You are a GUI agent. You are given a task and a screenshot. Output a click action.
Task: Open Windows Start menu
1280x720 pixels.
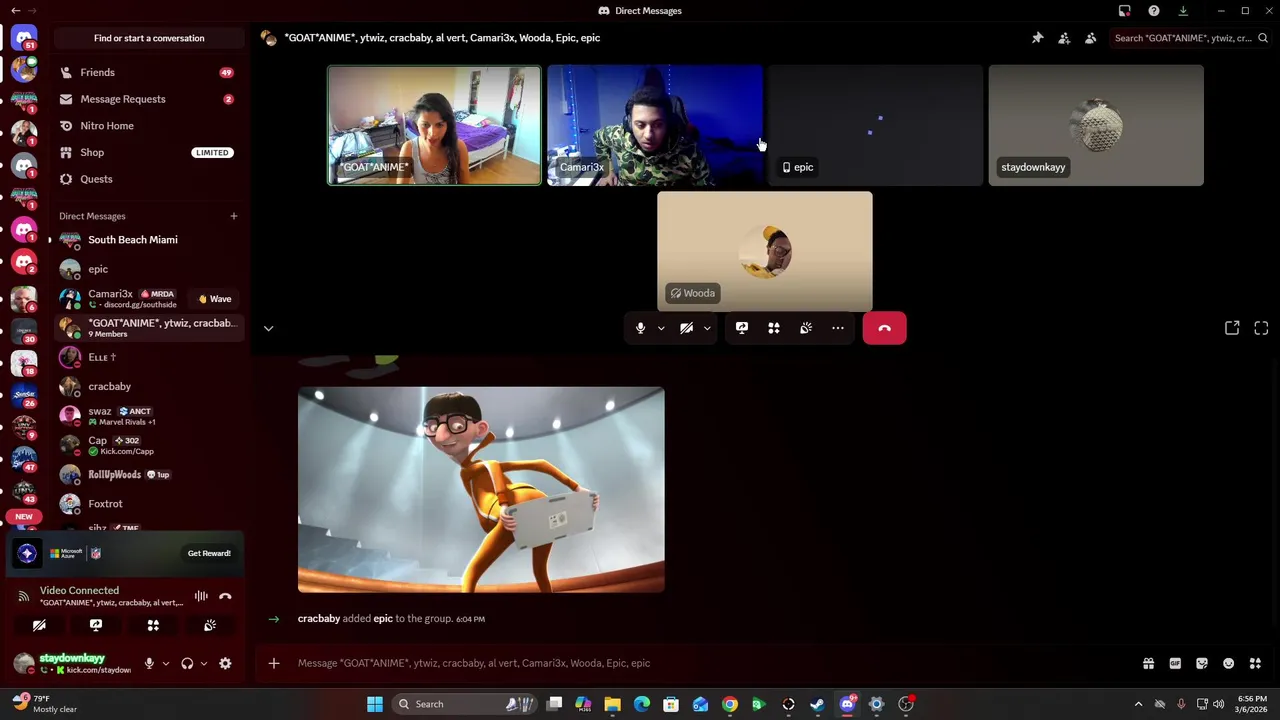click(x=374, y=704)
